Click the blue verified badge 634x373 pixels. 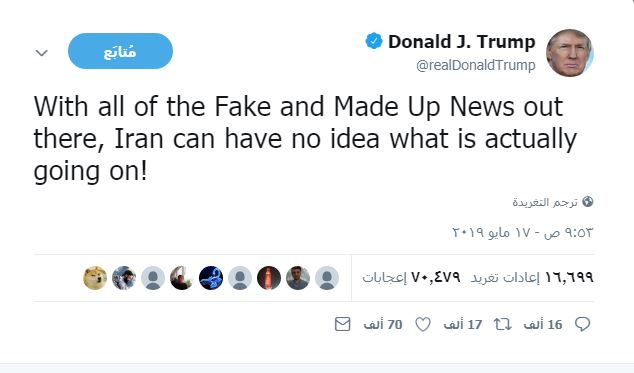(374, 41)
